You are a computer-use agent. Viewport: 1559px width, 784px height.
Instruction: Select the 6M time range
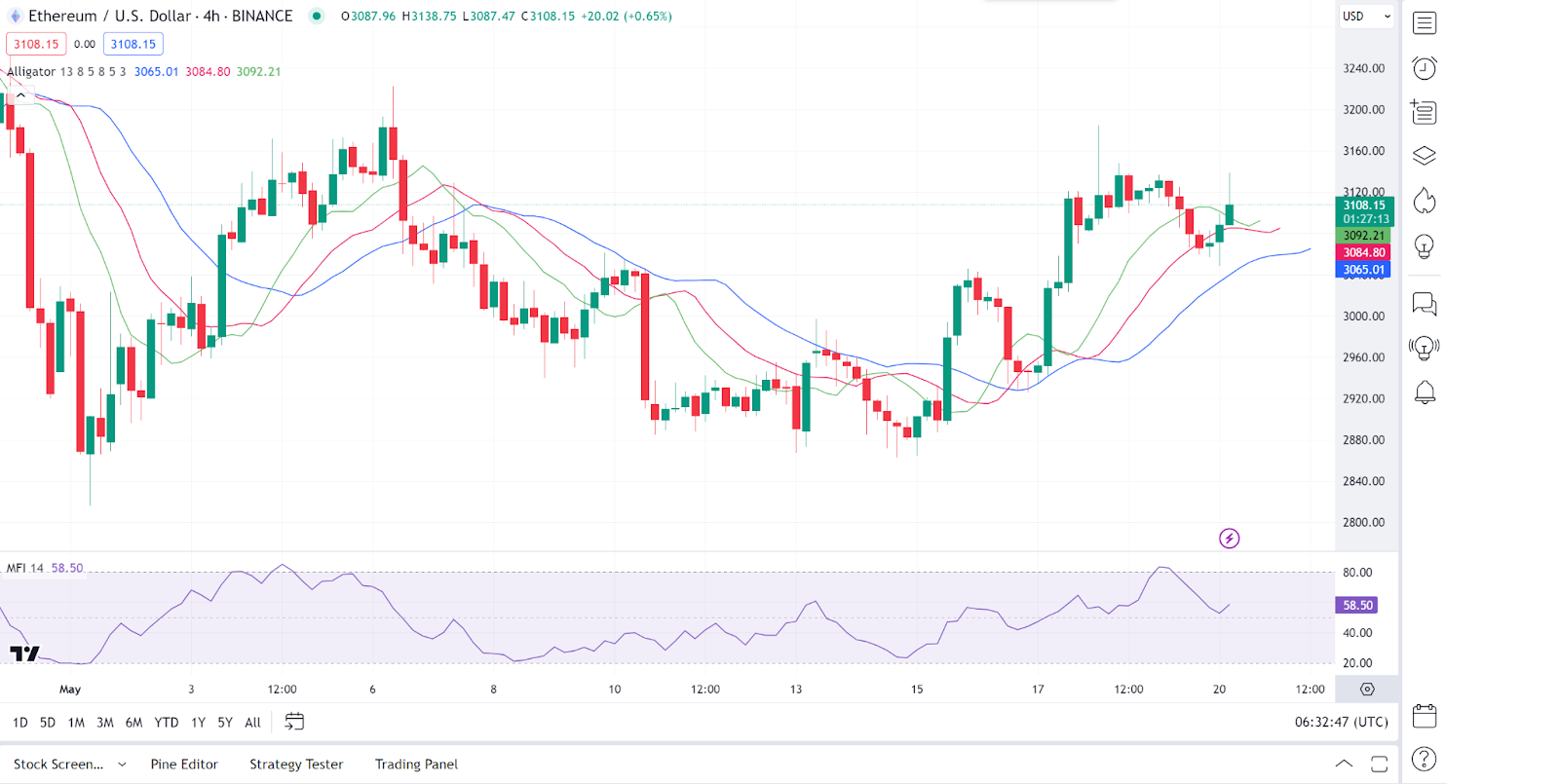pos(133,723)
